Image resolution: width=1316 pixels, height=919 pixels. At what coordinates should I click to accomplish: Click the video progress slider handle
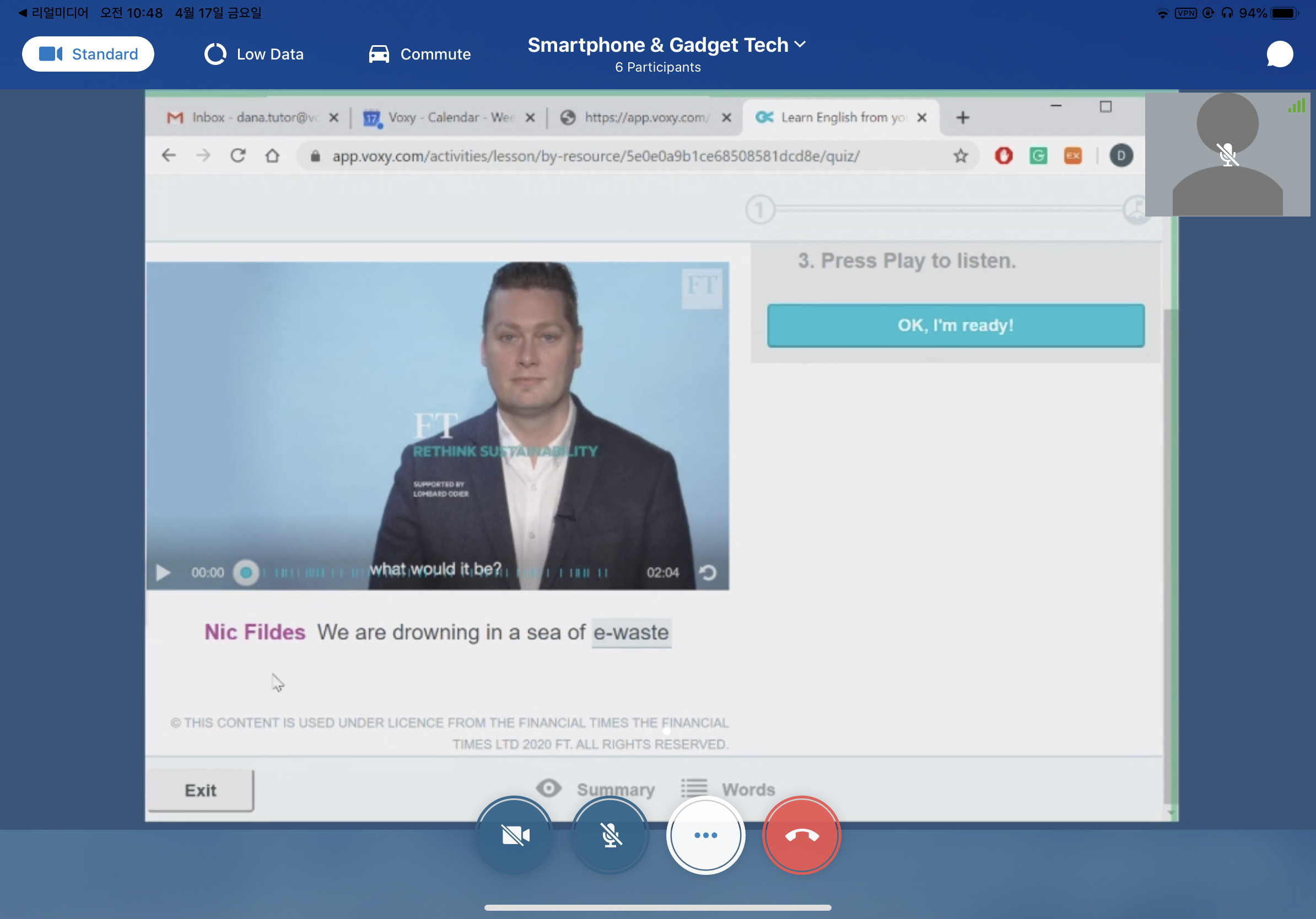[246, 572]
